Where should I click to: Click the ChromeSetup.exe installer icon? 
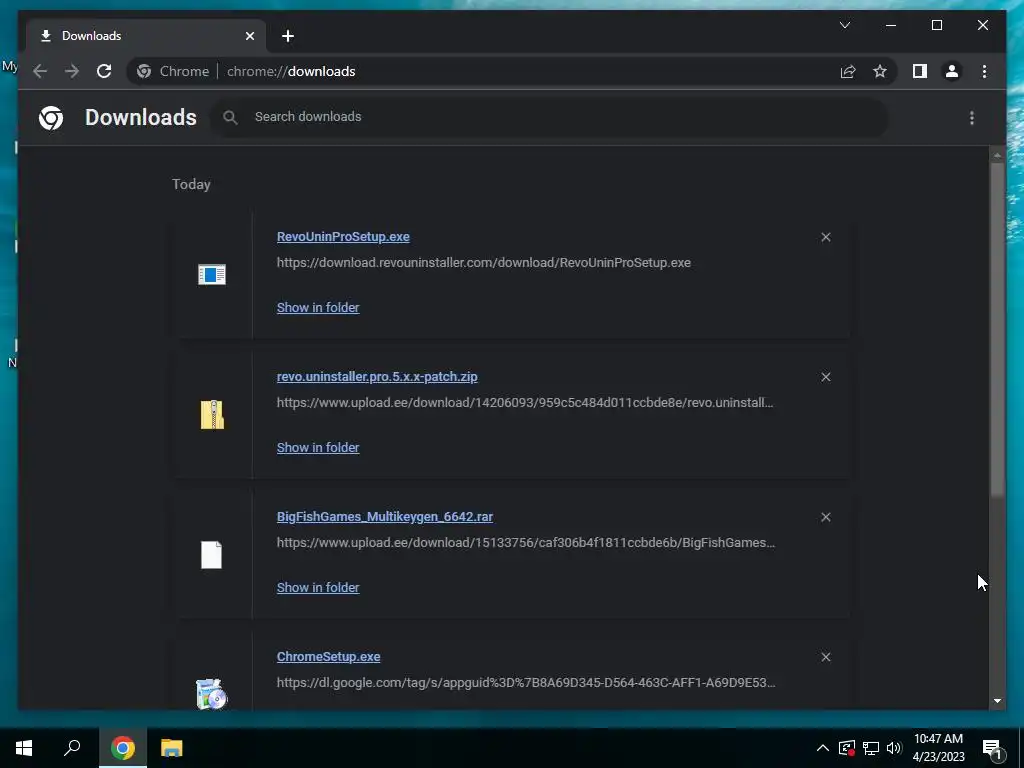point(212,694)
